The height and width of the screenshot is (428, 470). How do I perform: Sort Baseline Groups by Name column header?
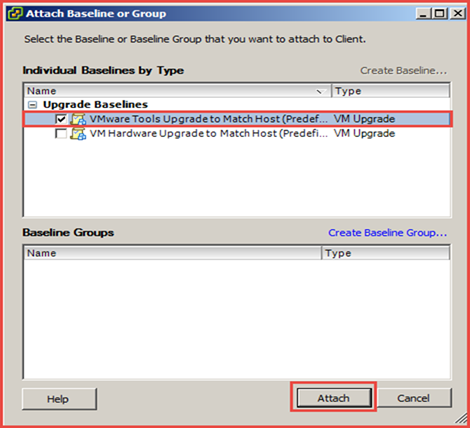click(173, 253)
